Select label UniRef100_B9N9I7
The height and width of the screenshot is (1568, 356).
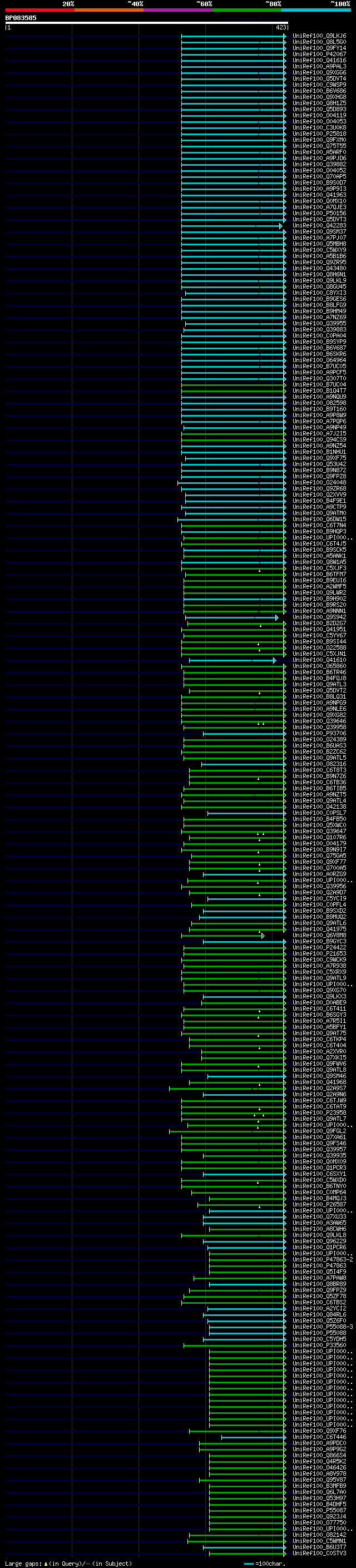click(319, 849)
